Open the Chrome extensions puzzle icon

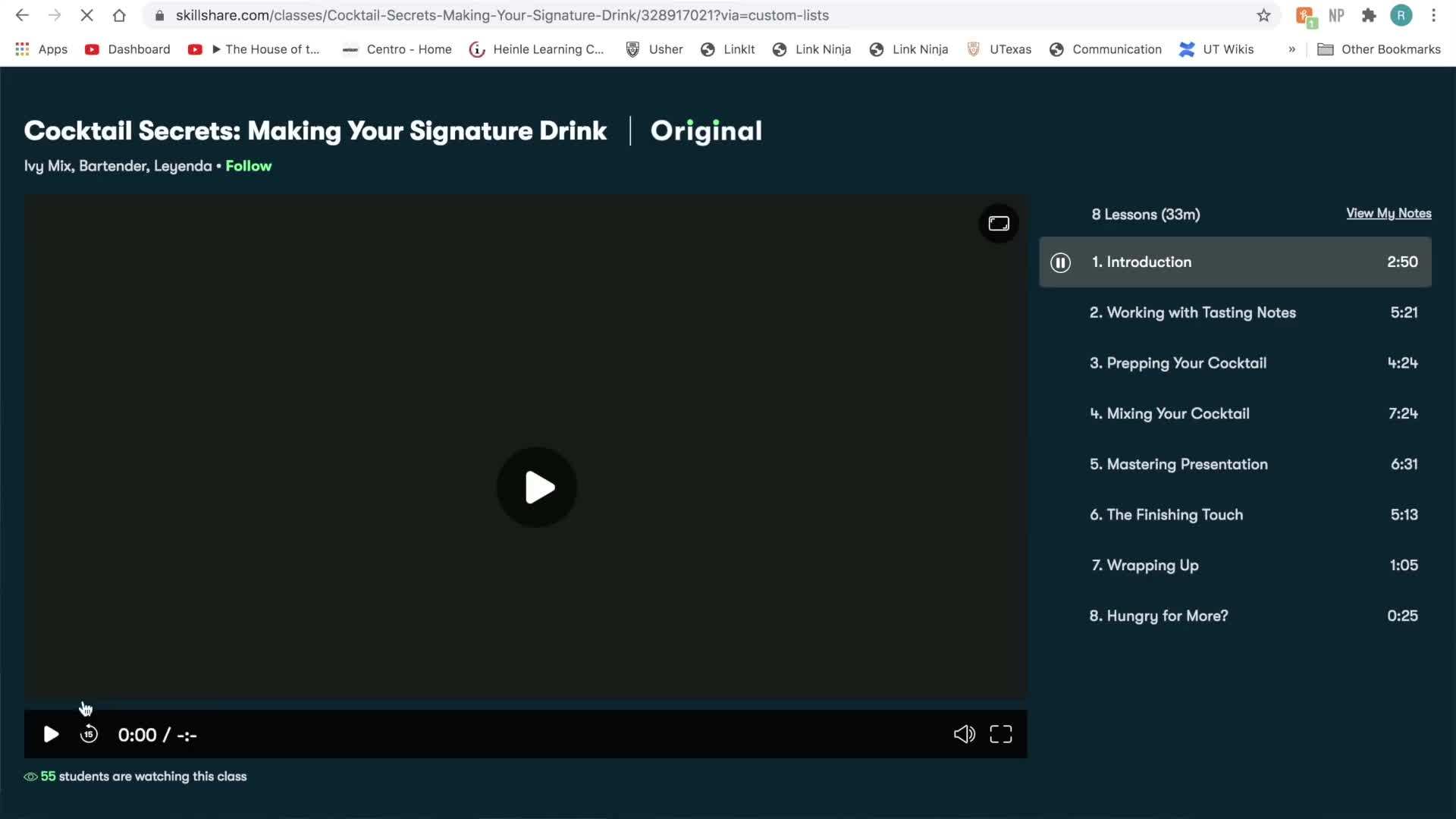point(1369,15)
